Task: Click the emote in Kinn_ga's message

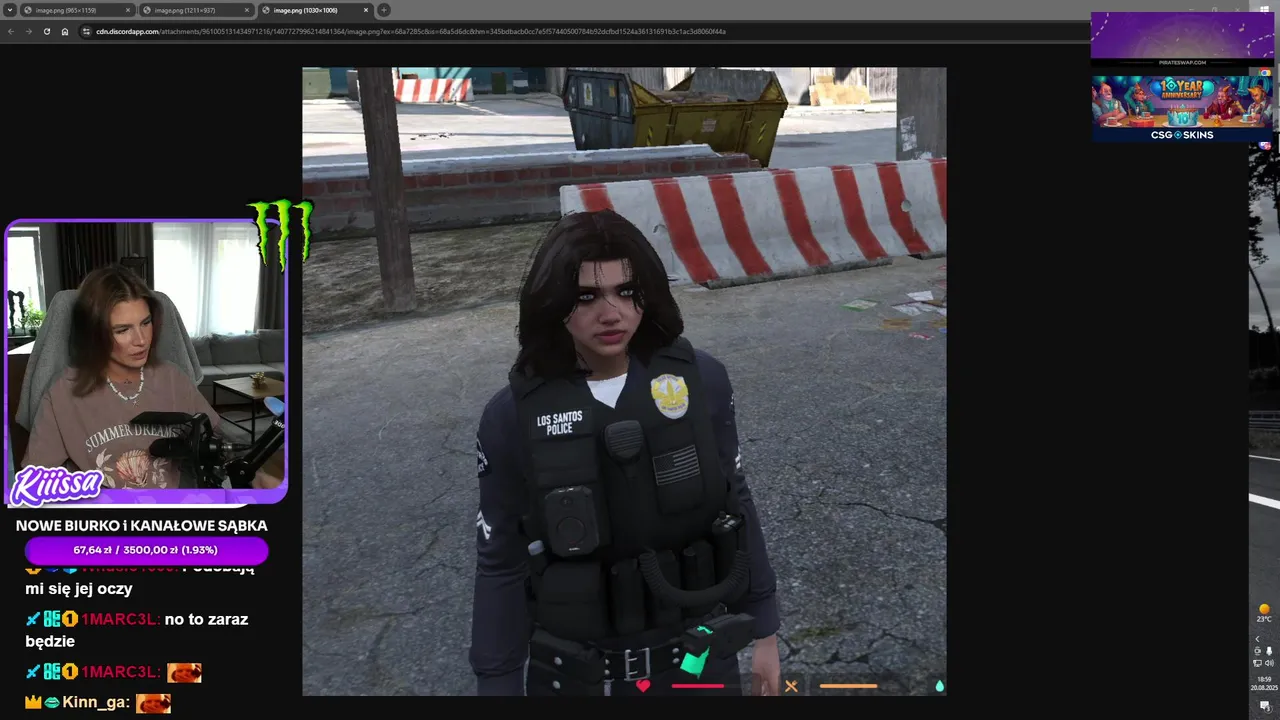Action: [x=153, y=703]
